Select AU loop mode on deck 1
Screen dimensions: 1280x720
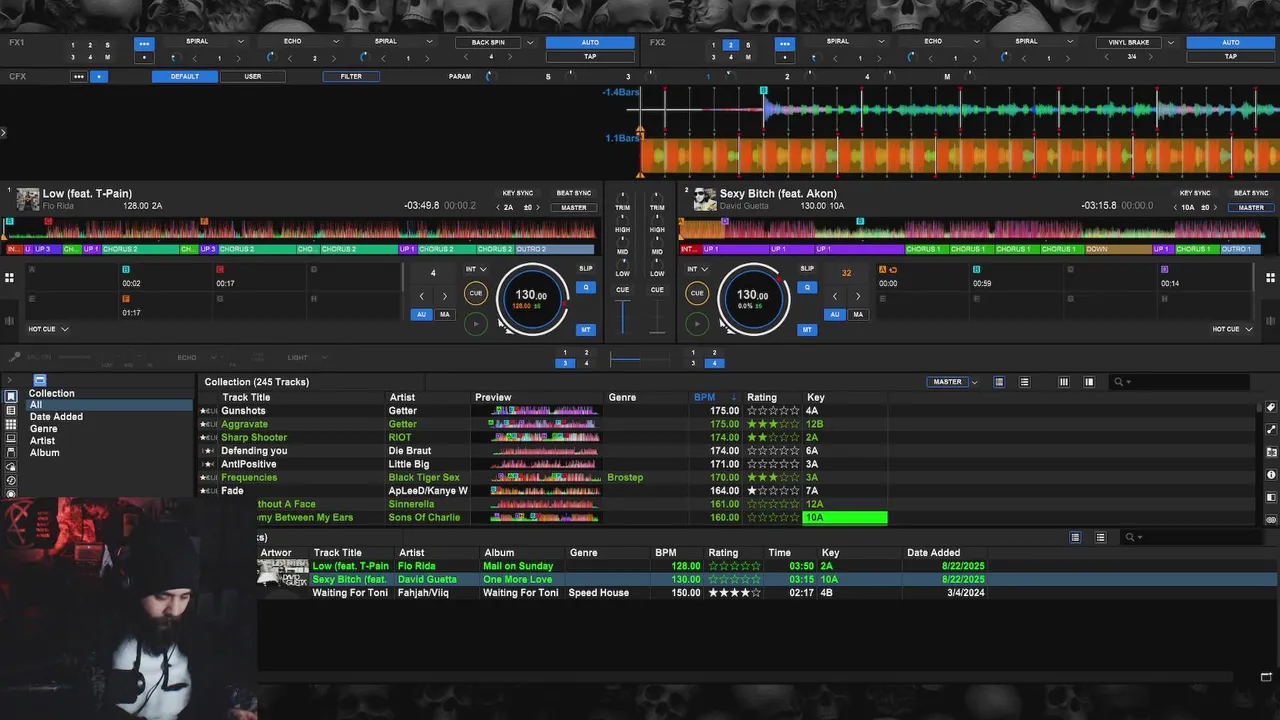(x=421, y=314)
